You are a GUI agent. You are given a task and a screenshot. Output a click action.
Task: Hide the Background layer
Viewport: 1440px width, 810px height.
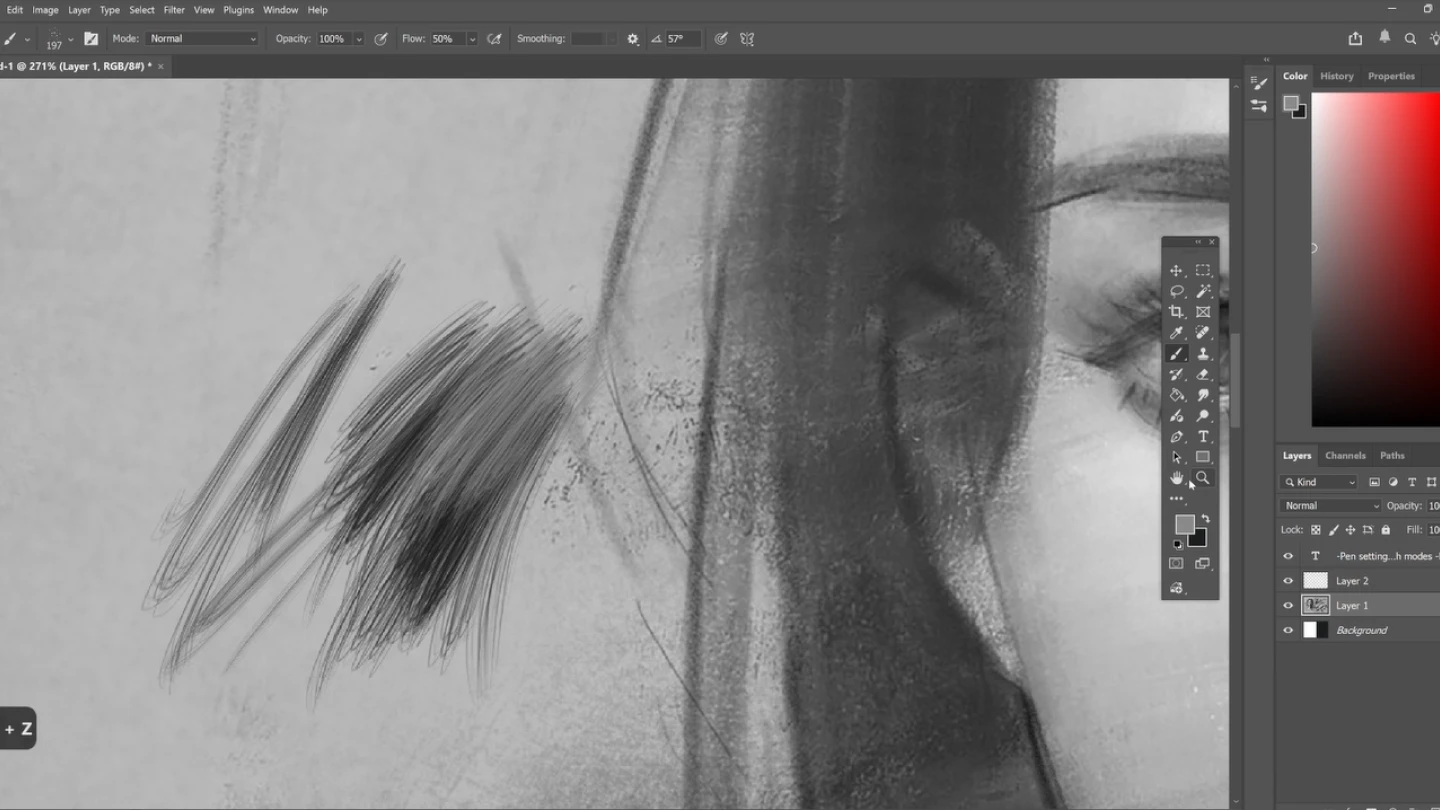(x=1288, y=630)
